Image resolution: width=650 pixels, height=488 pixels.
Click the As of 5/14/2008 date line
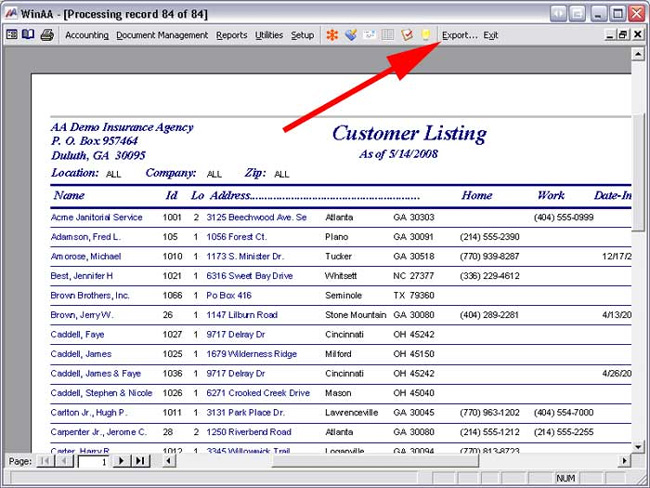pyautogui.click(x=398, y=154)
